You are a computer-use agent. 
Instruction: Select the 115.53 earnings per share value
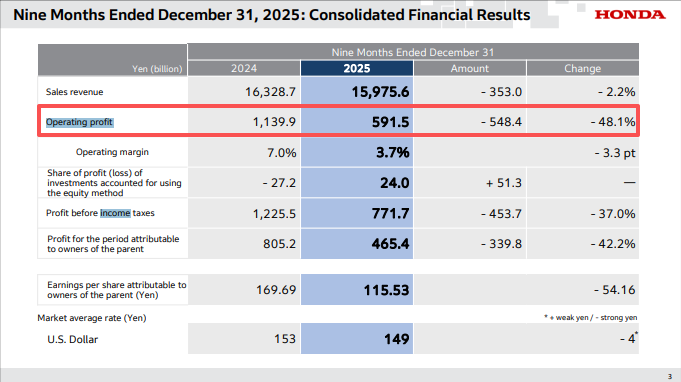click(386, 290)
